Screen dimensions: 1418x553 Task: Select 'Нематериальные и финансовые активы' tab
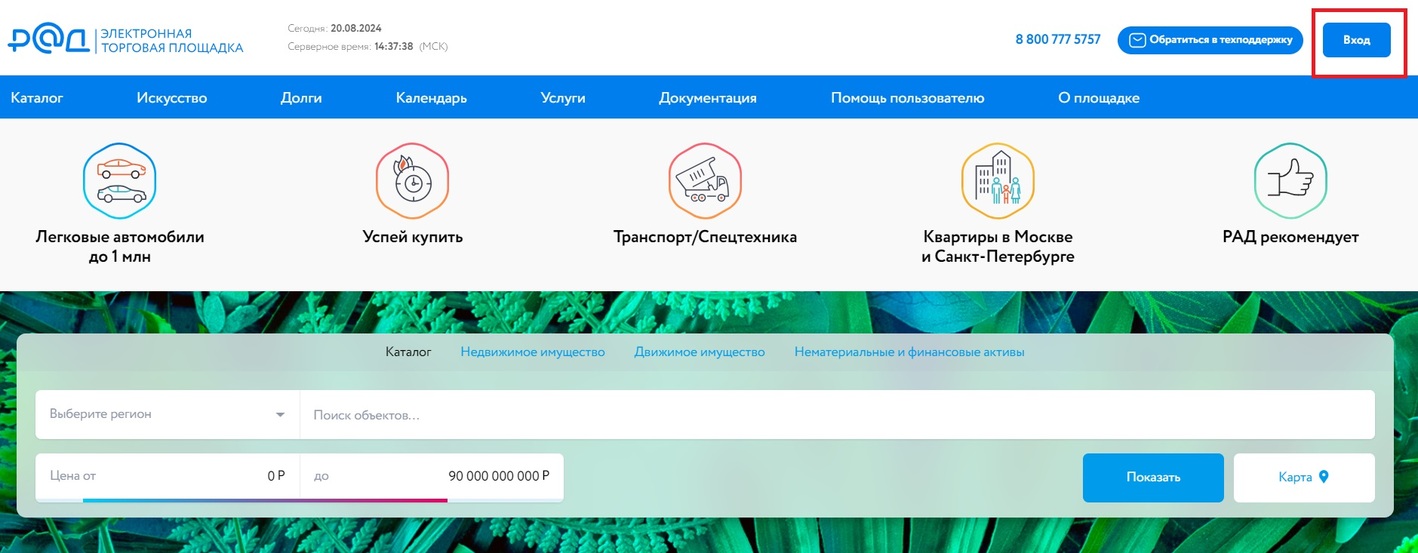[909, 352]
